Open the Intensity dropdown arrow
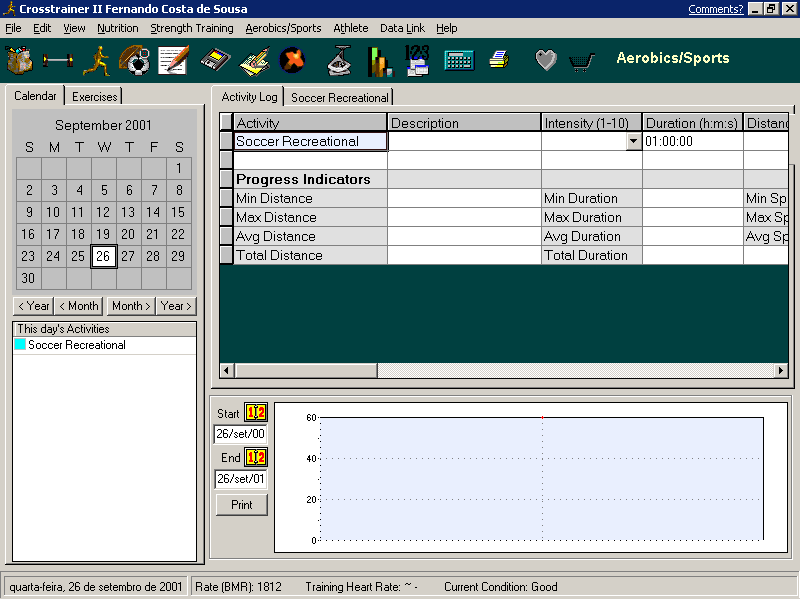800x600 pixels. (x=633, y=142)
